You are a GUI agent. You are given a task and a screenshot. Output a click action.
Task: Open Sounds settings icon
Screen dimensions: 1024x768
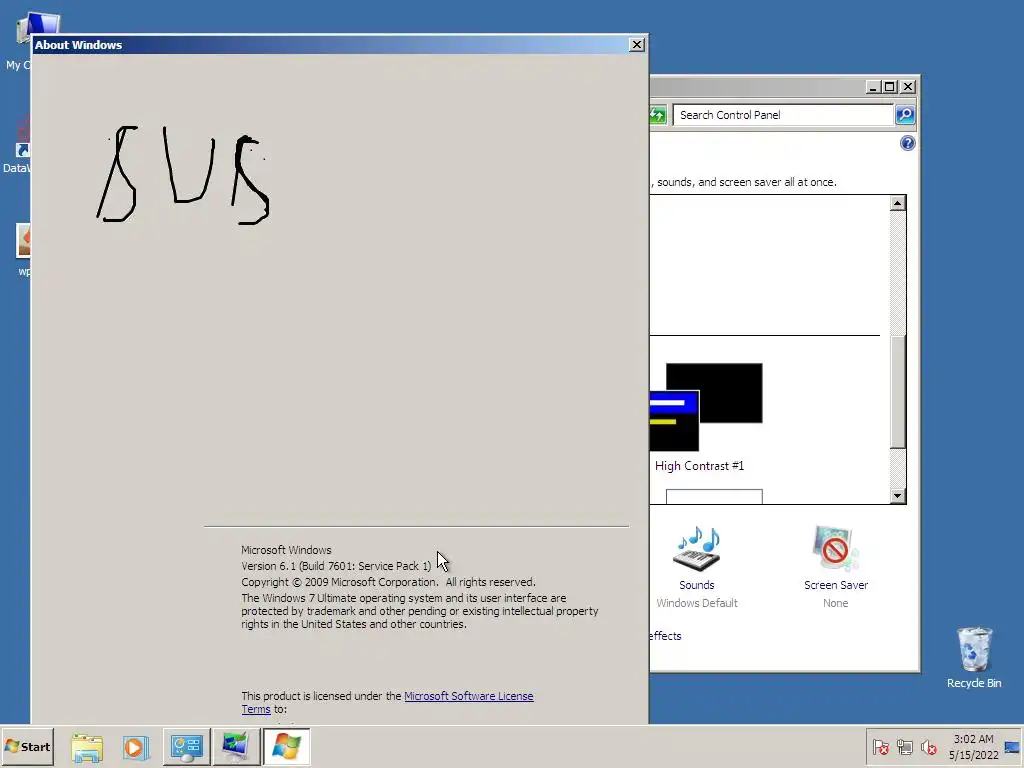click(697, 548)
